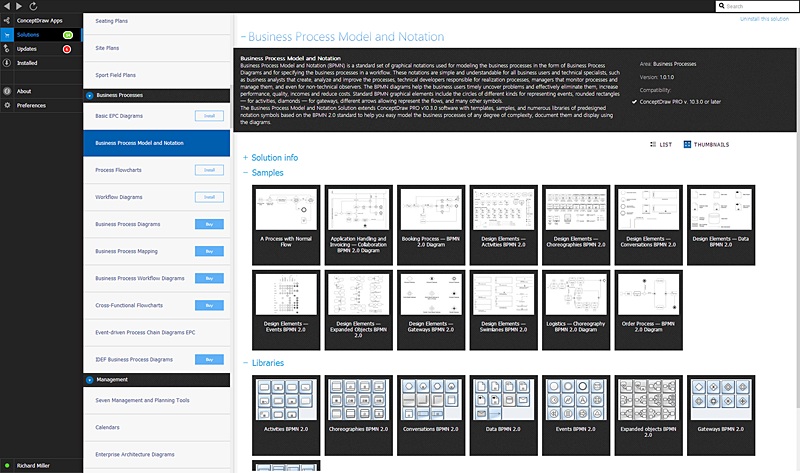Open Design Elements Events BPMN sample
This screenshot has height=473, width=800.
tap(286, 310)
